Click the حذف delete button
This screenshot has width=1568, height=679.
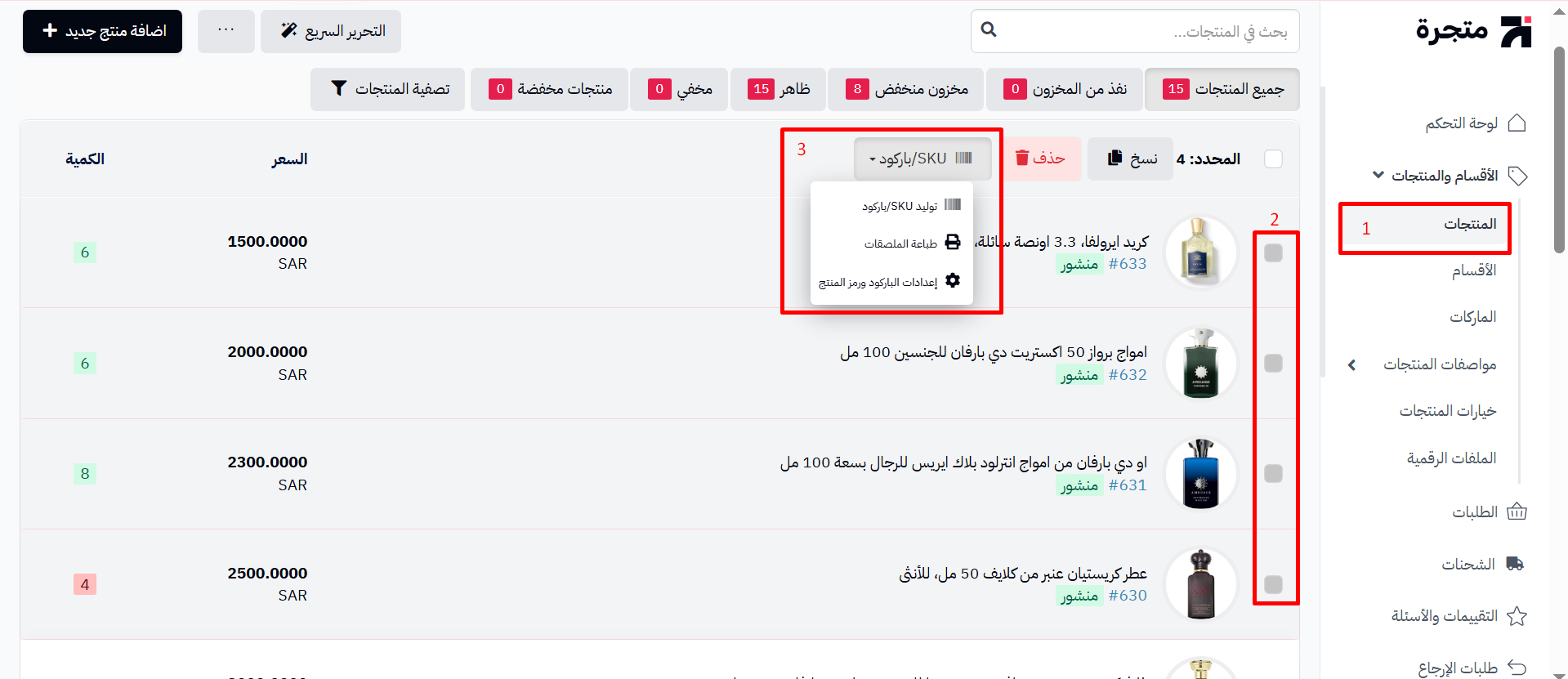tap(1039, 159)
